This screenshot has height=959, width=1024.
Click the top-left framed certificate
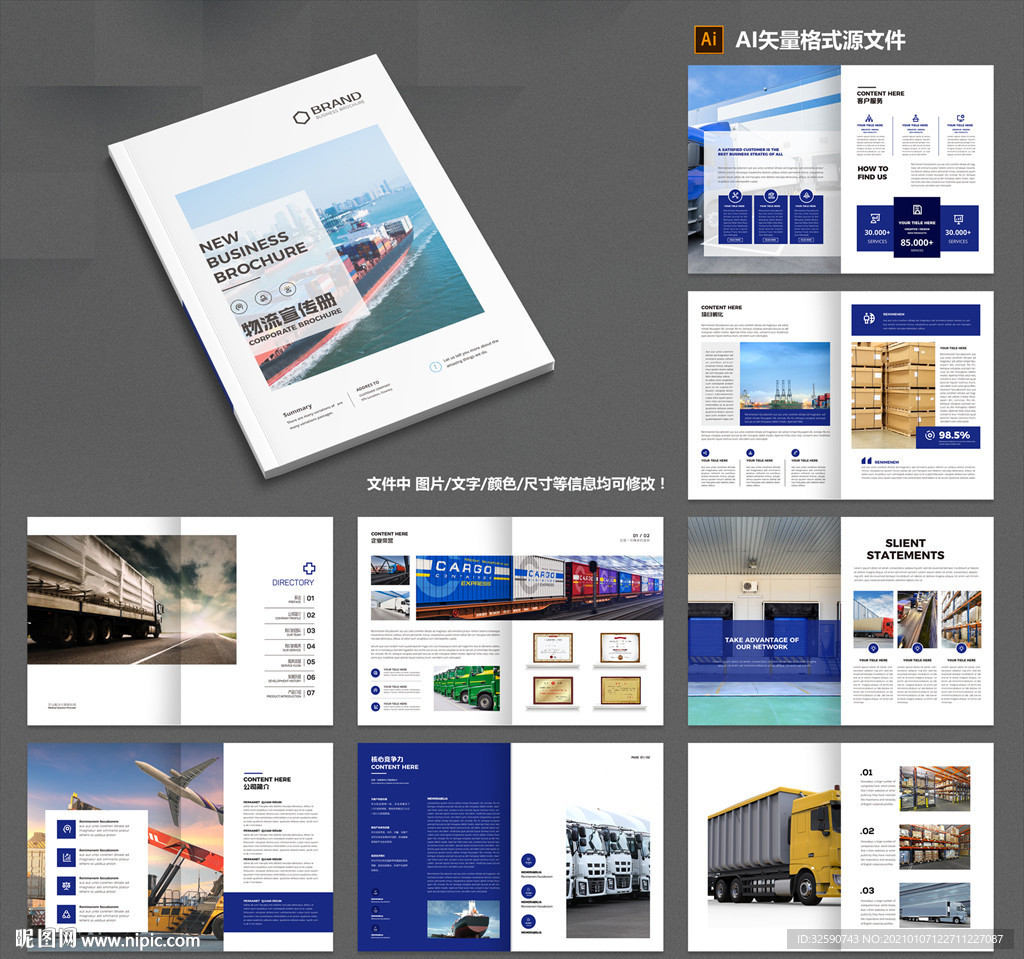553,647
